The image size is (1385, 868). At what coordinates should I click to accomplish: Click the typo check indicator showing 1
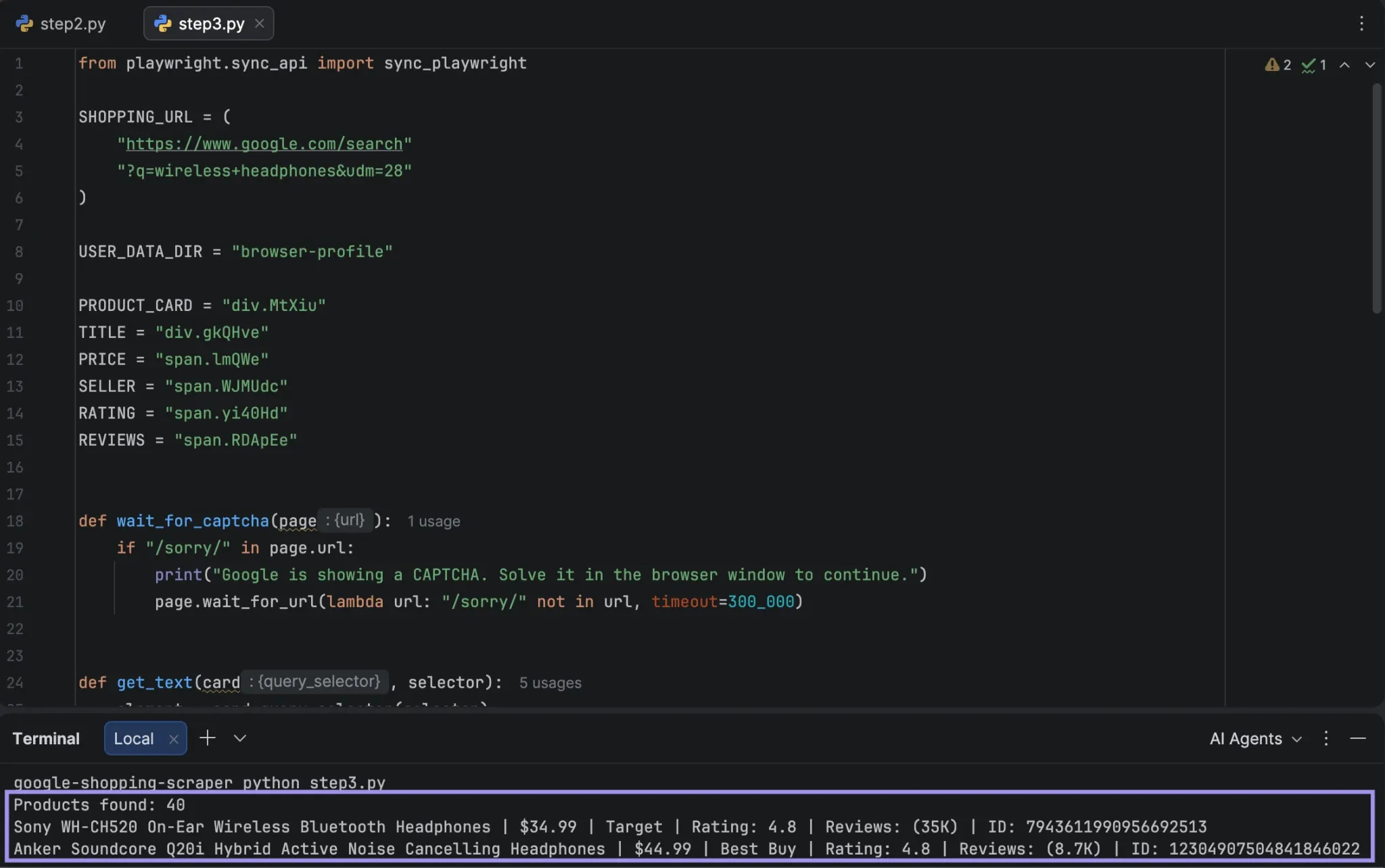tap(1314, 65)
